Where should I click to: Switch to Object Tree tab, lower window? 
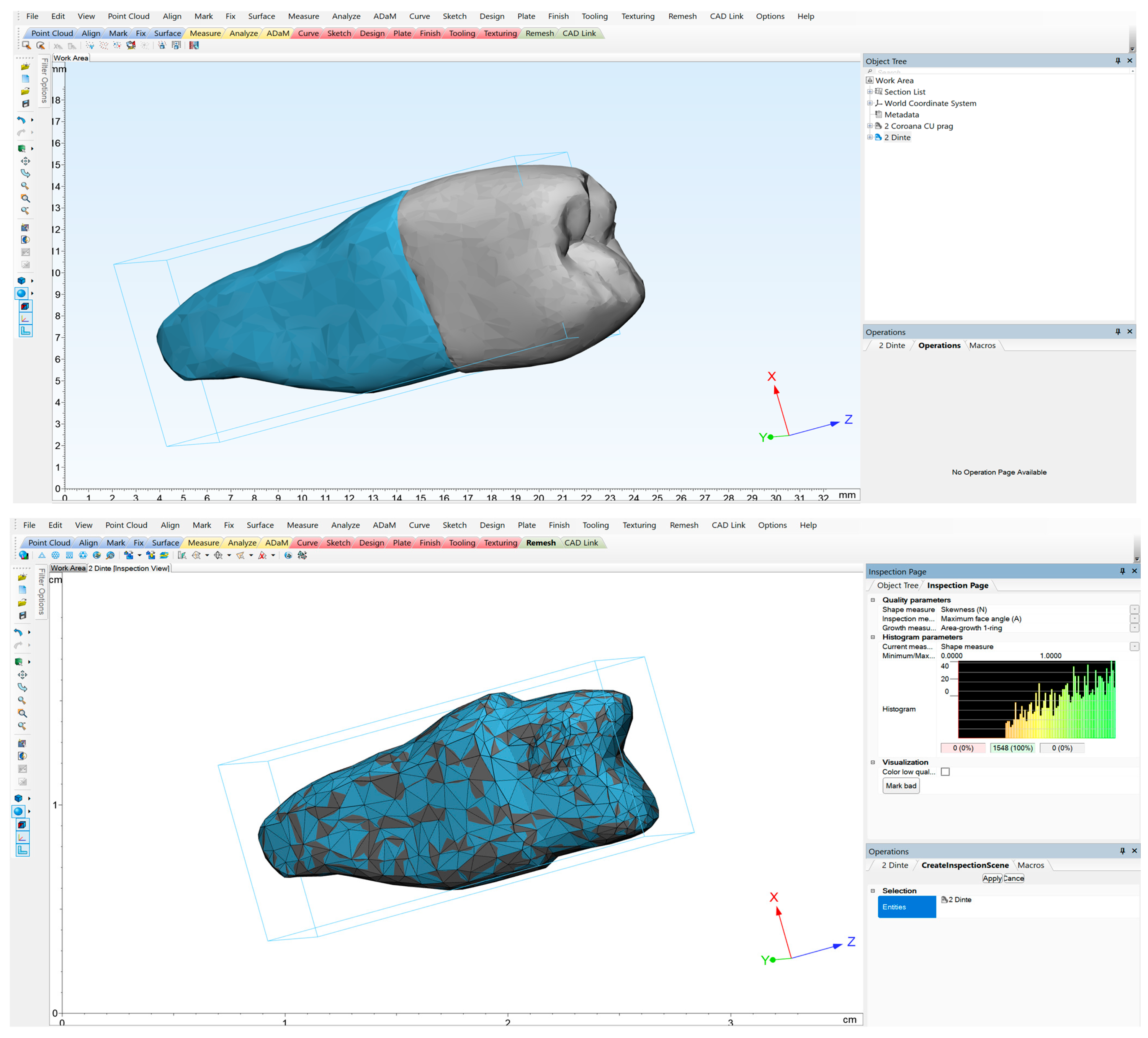click(x=898, y=586)
